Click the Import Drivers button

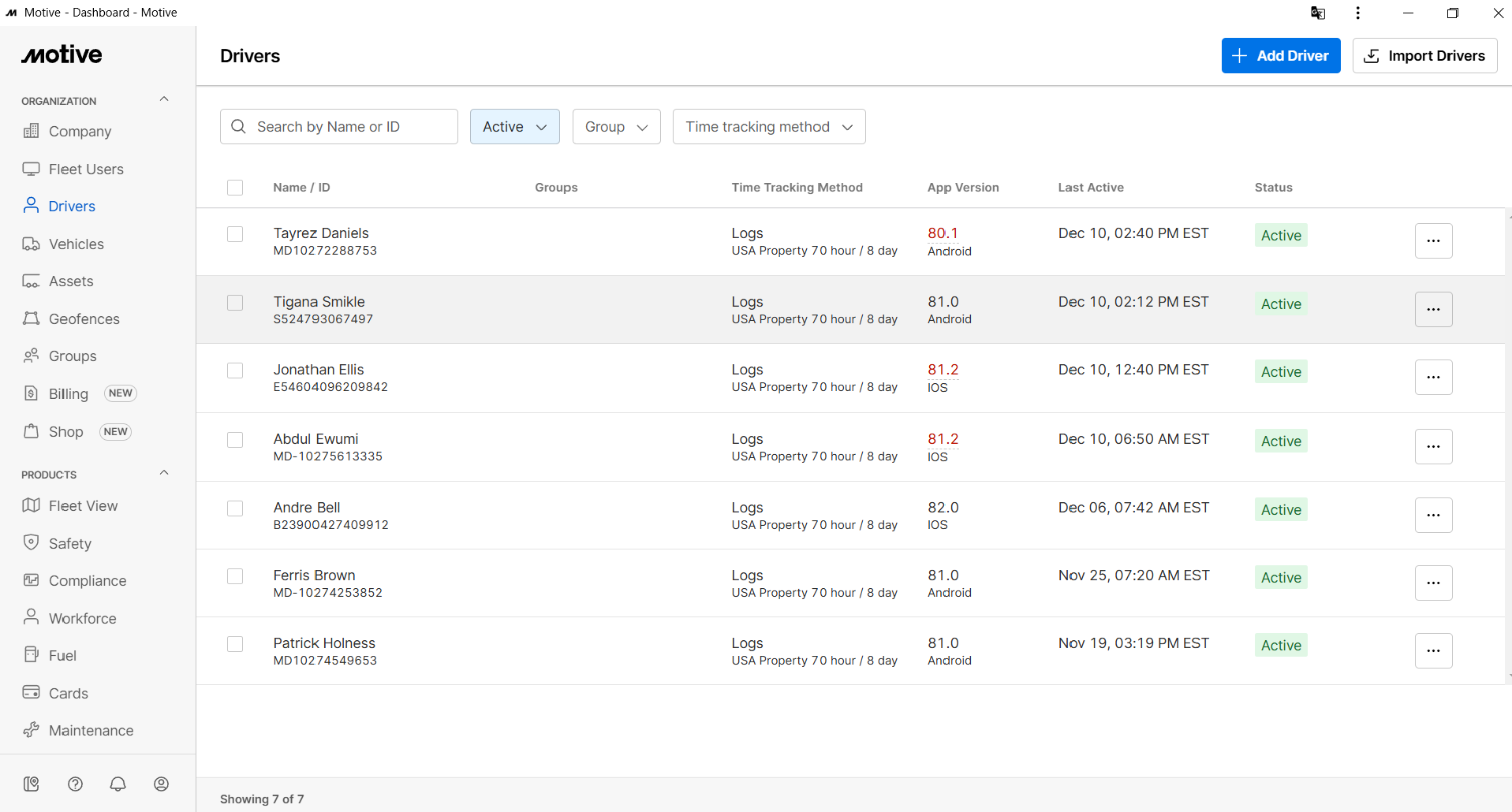point(1425,56)
